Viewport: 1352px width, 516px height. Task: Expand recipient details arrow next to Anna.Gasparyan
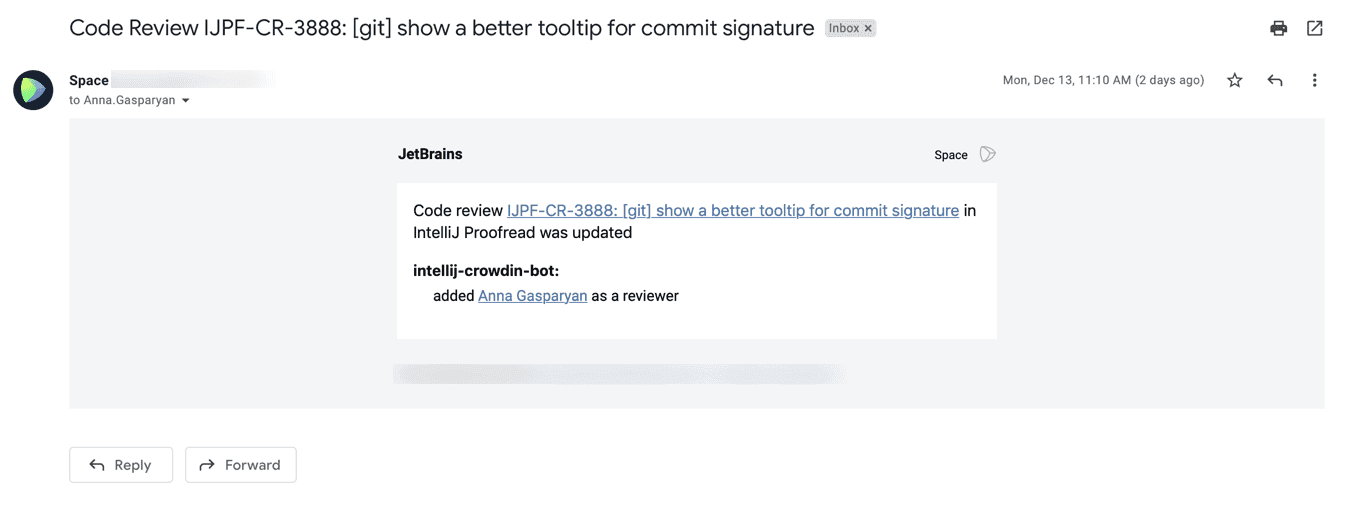click(x=186, y=101)
